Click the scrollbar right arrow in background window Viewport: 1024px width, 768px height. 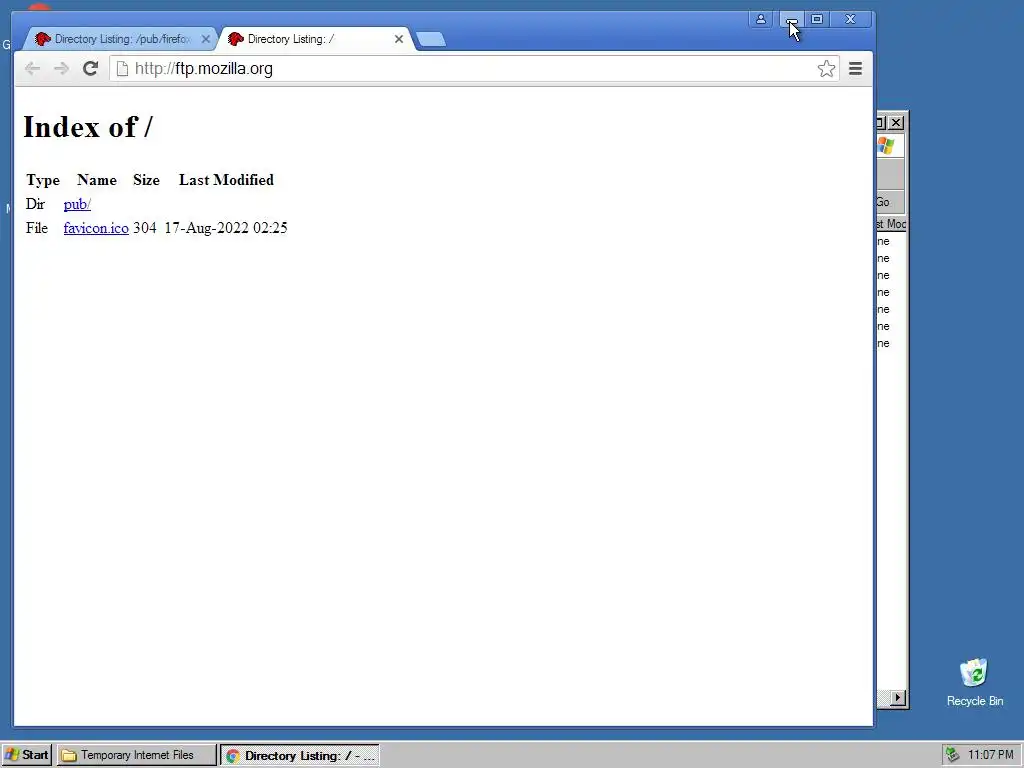(898, 697)
